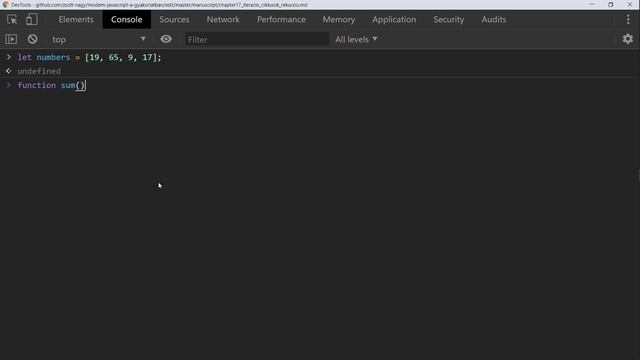
Task: Click the 'let numbers' console entry
Action: (x=89, y=57)
